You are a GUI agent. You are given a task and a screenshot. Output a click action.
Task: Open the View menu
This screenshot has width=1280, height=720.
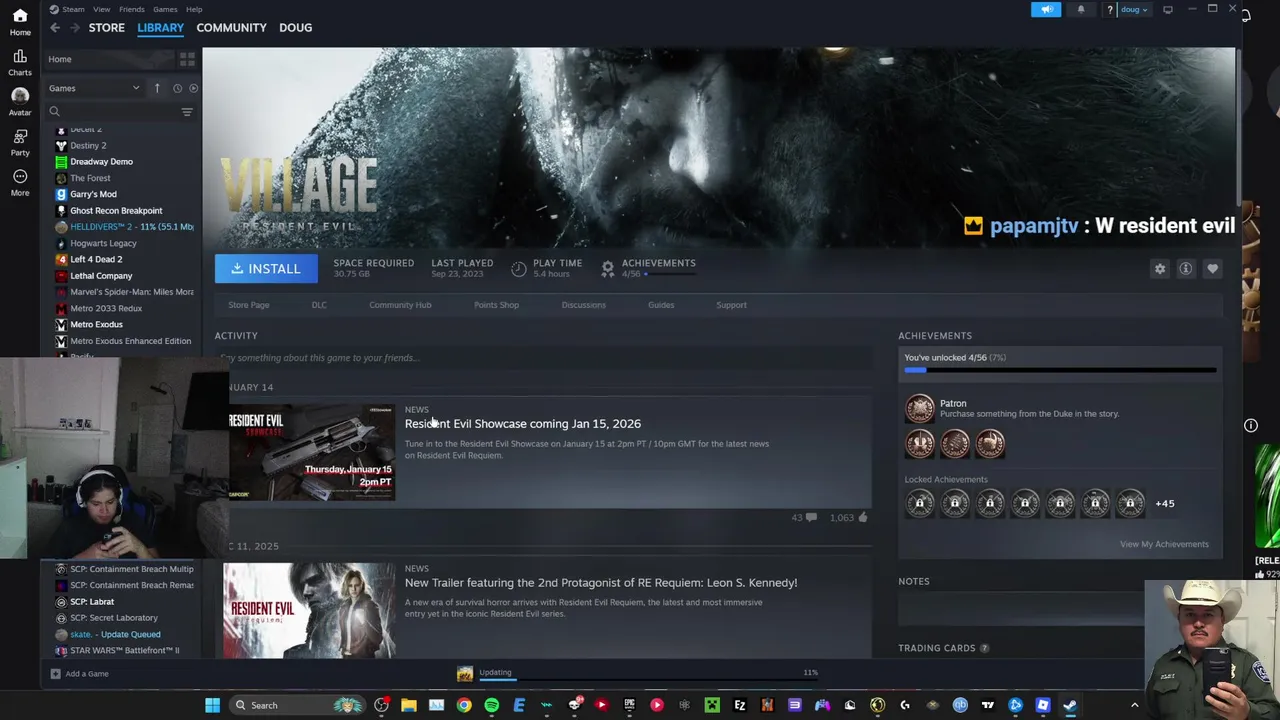101,9
